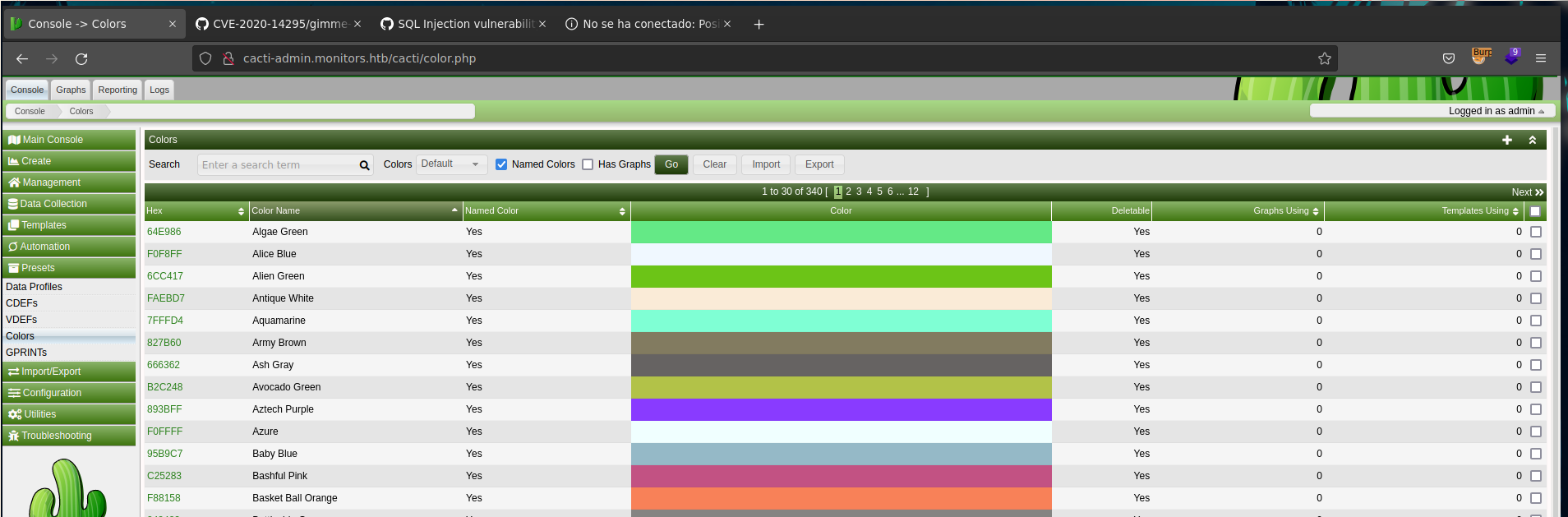Click into the search term input field

point(276,165)
